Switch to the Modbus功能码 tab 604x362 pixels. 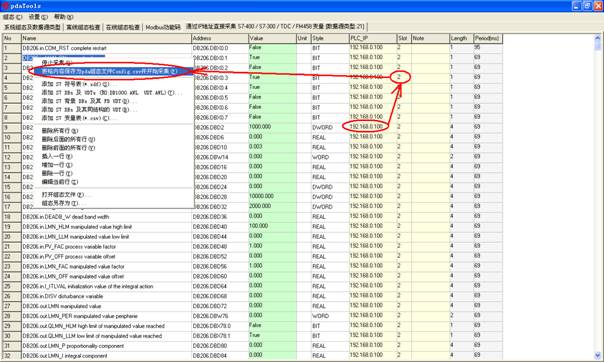tap(163, 27)
